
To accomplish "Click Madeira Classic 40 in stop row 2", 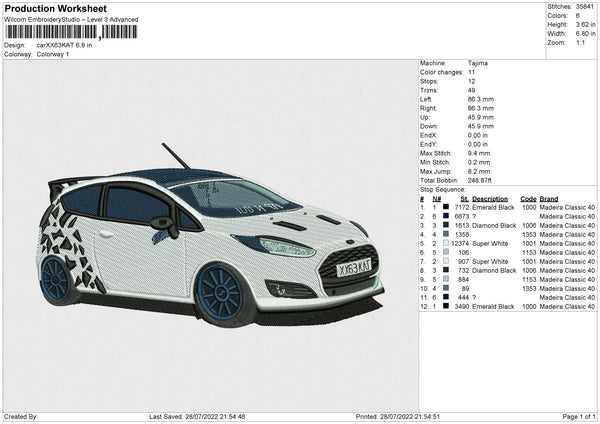I will coord(567,217).
